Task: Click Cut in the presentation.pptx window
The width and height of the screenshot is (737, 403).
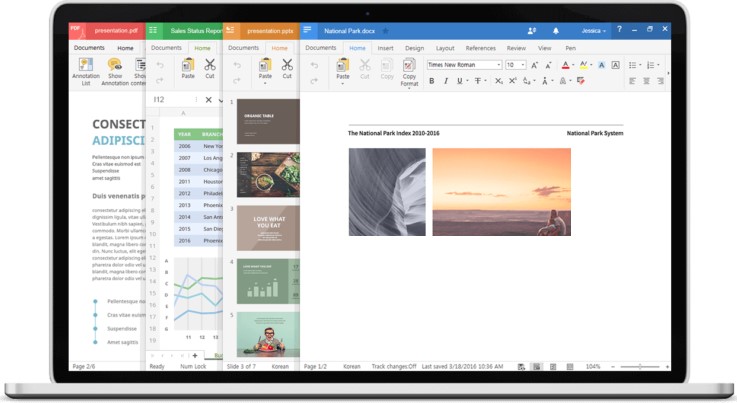Action: click(x=287, y=69)
